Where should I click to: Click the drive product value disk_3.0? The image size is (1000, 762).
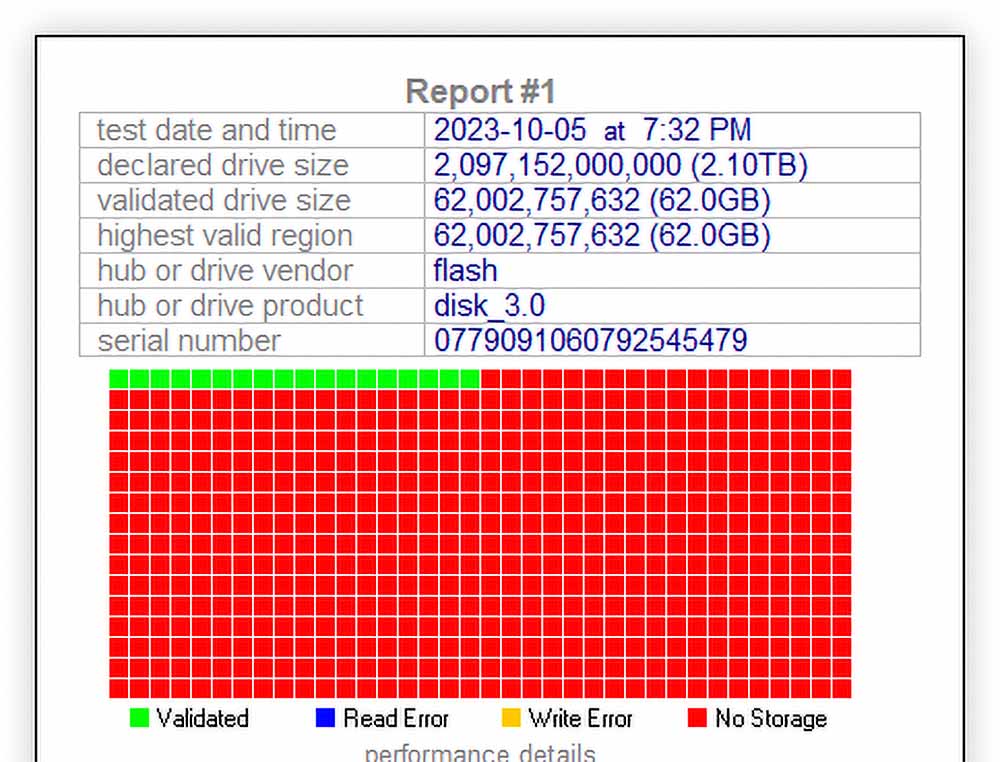pyautogui.click(x=489, y=305)
